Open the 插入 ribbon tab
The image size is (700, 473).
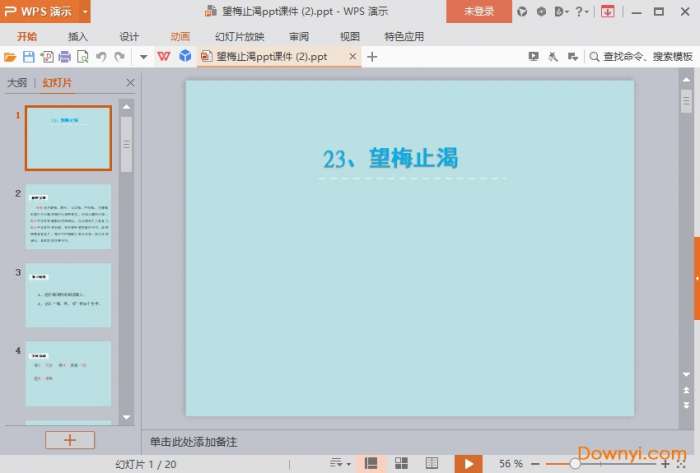click(78, 37)
